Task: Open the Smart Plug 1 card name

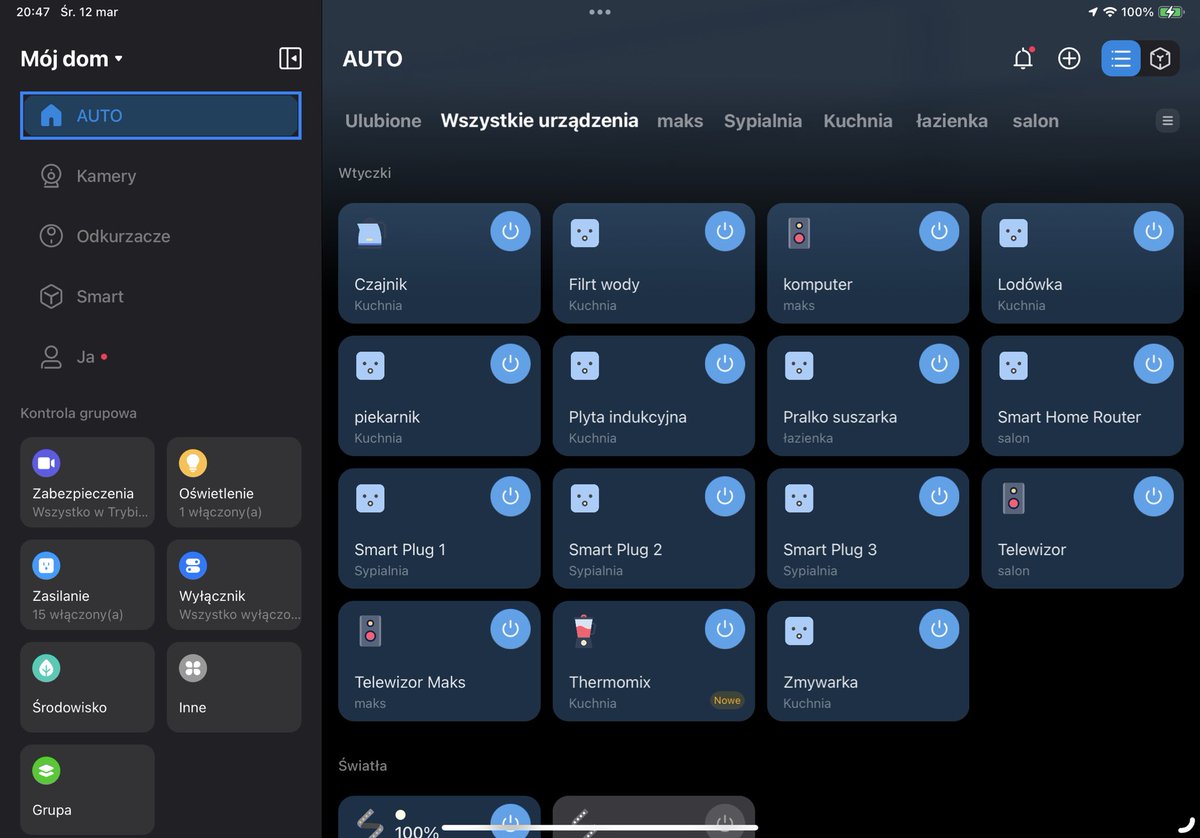Action: [x=400, y=550]
